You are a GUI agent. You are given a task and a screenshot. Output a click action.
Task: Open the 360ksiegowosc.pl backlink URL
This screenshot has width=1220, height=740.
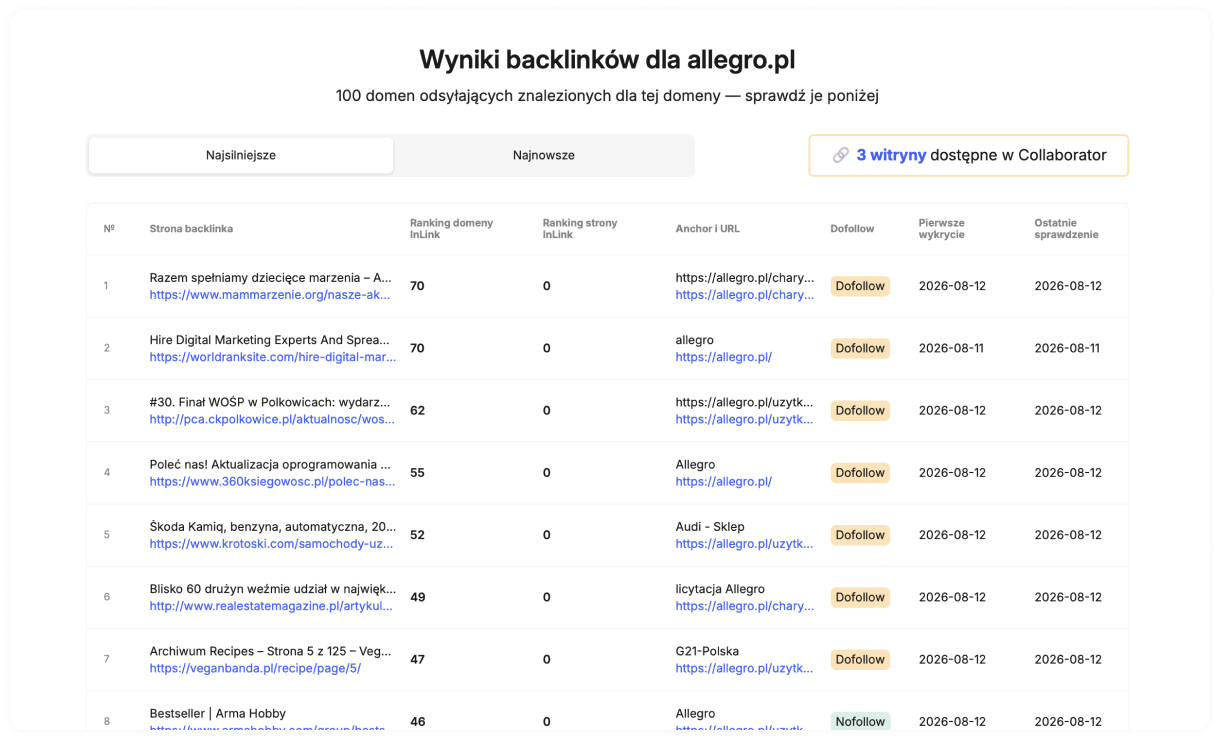coord(272,481)
